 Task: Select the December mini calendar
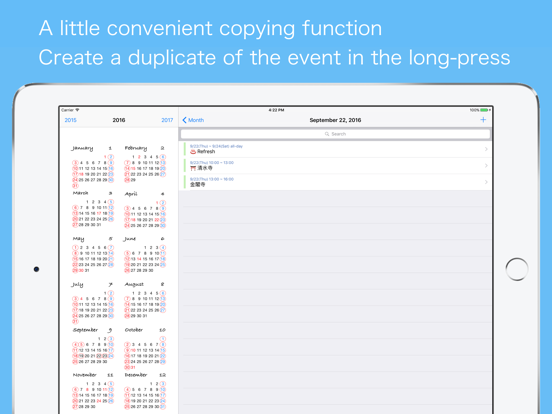[145, 391]
